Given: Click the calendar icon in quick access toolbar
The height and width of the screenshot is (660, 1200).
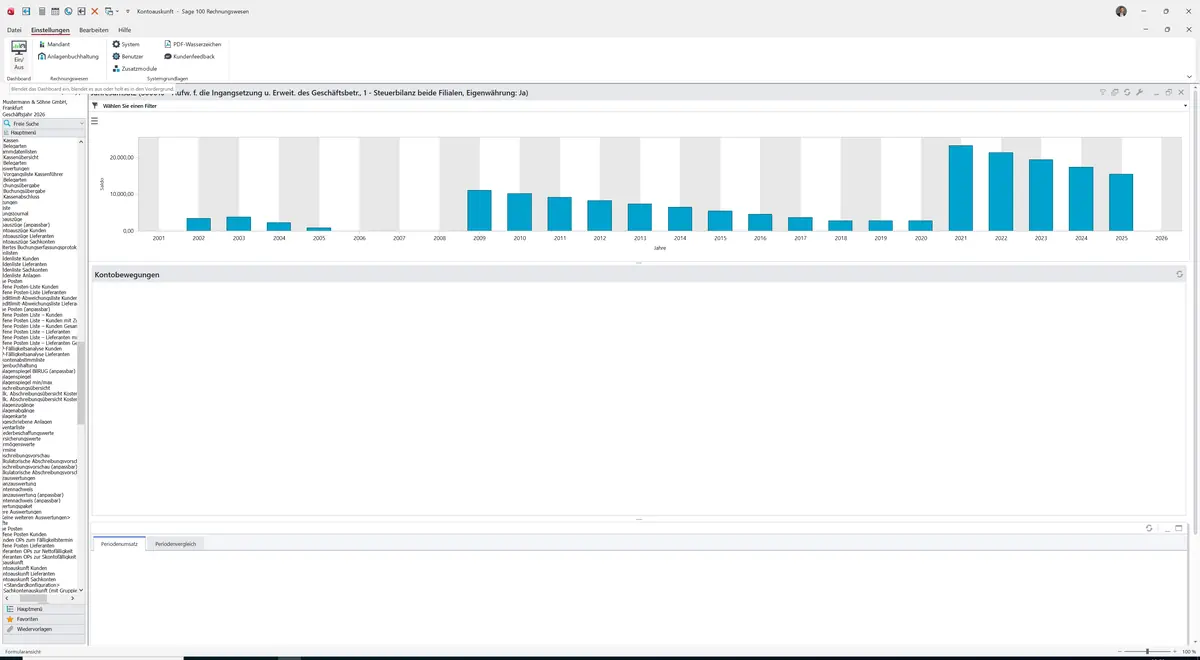Looking at the screenshot, I should pos(54,11).
